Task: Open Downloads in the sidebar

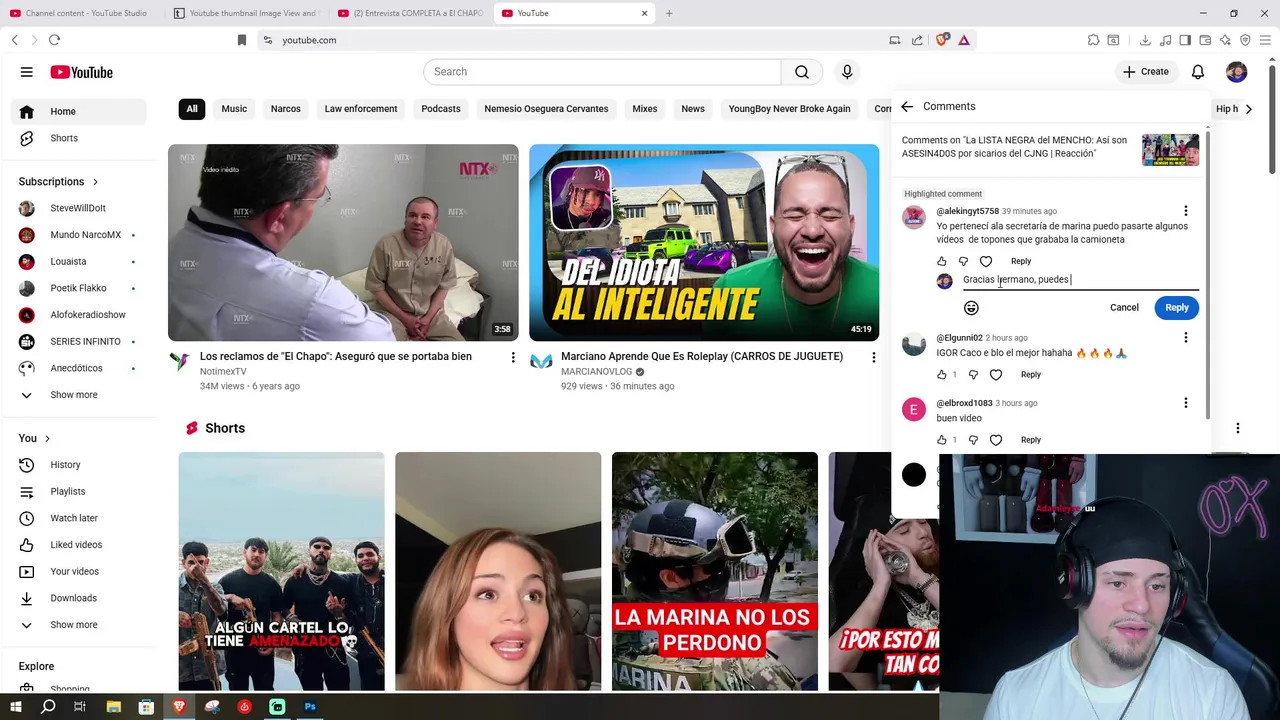Action: tap(79, 598)
